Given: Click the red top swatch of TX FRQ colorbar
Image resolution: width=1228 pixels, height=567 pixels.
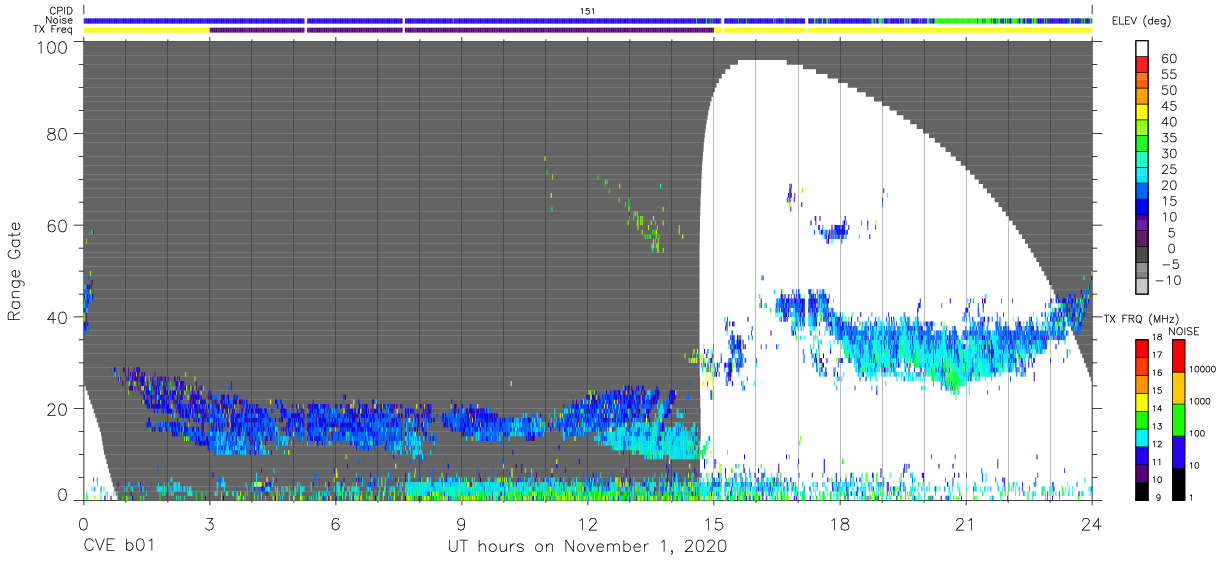Looking at the screenshot, I should pos(1142,348).
